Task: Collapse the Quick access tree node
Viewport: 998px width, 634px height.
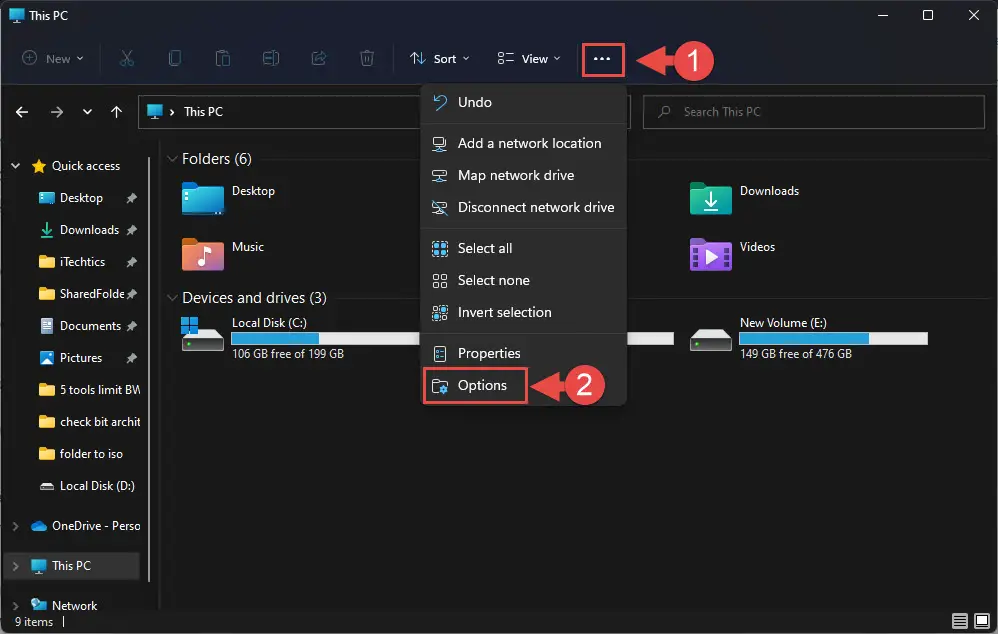Action: pos(15,166)
